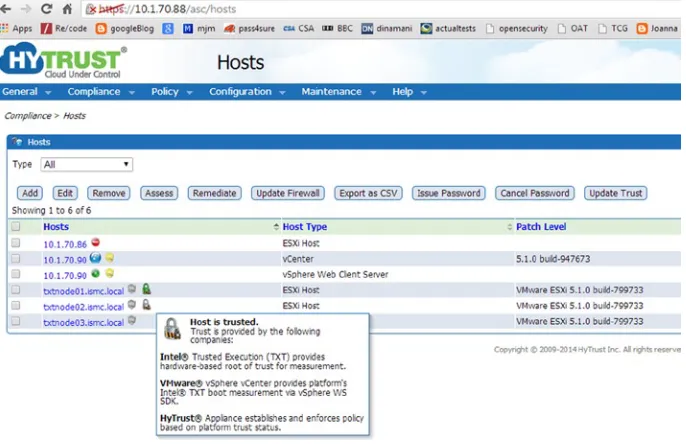Open the opensecurity bookmark

tap(517, 29)
